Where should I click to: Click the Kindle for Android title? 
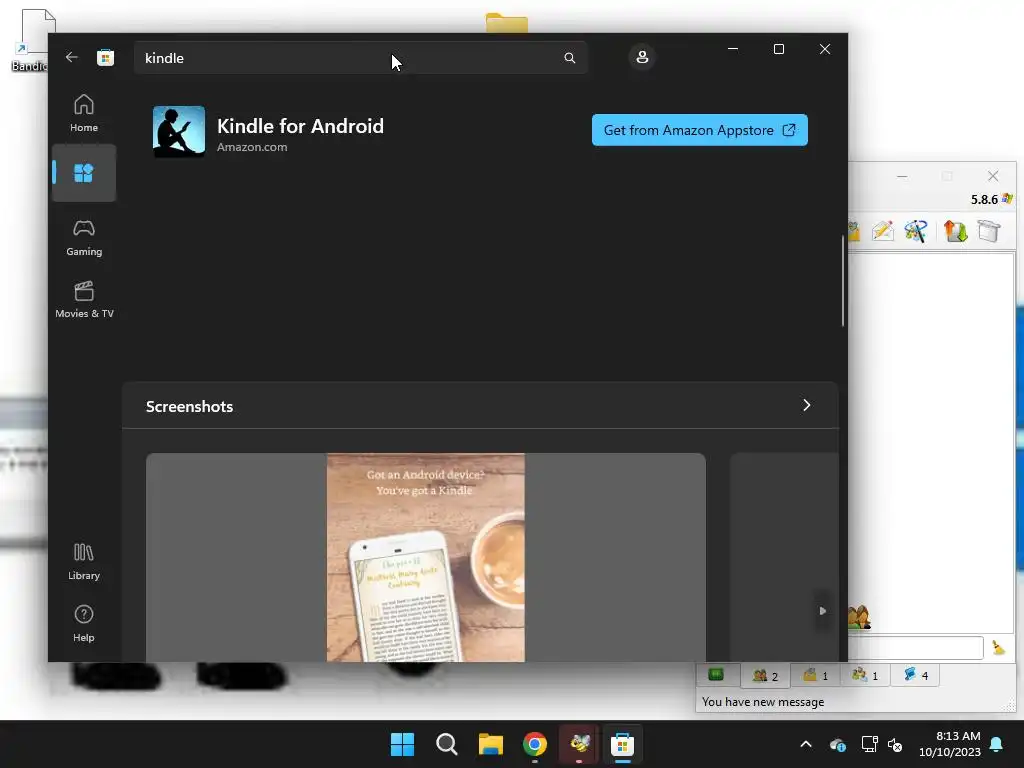[300, 126]
